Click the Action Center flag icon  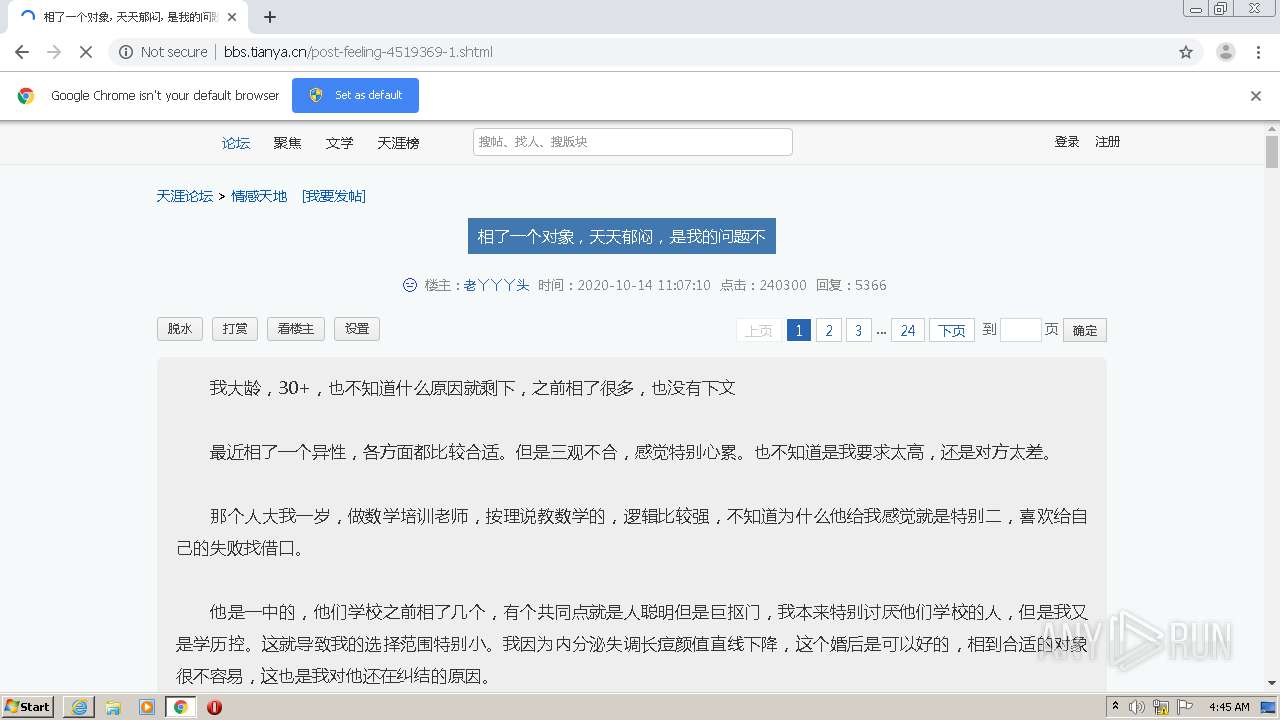1185,707
